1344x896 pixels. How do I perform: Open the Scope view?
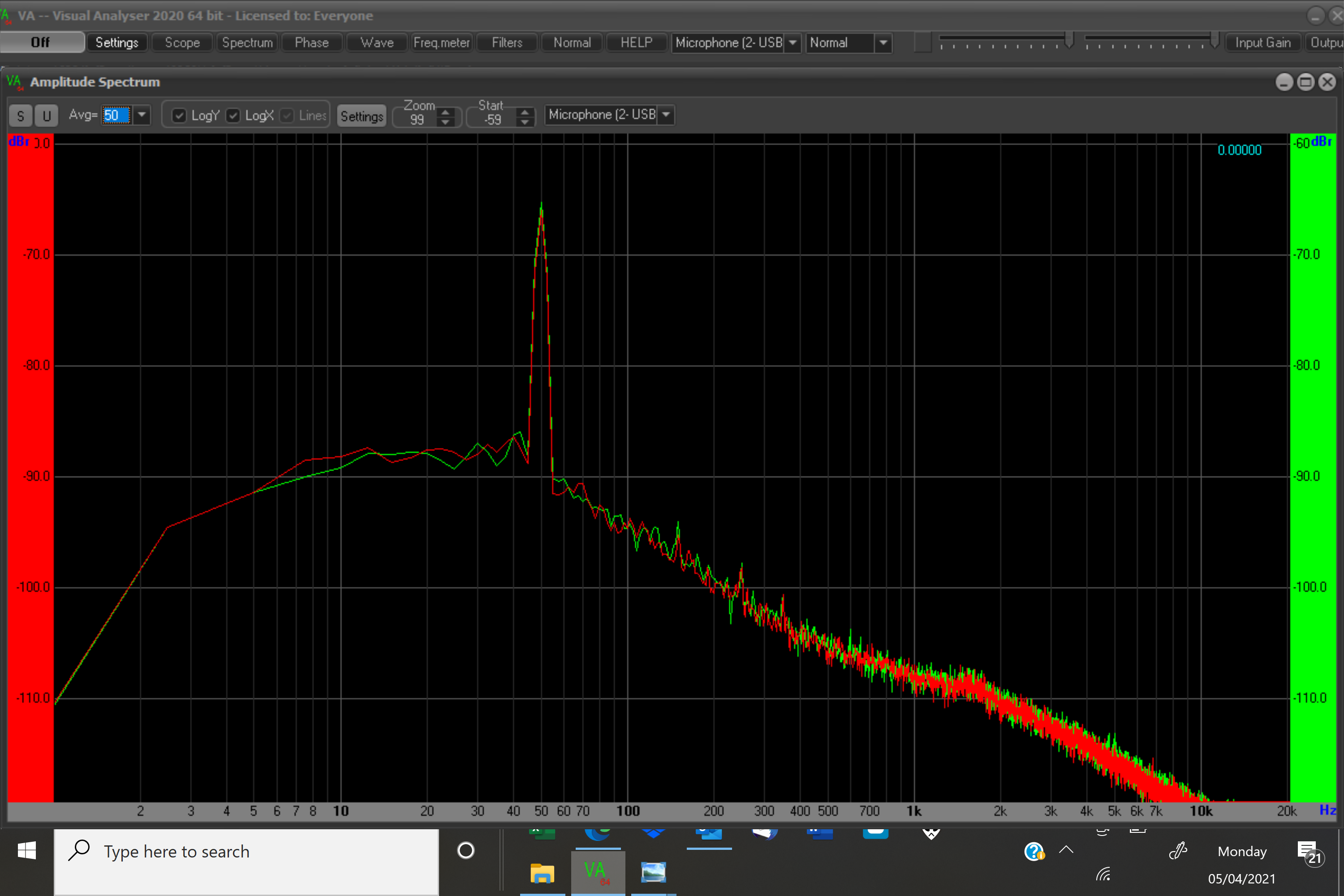tap(182, 43)
